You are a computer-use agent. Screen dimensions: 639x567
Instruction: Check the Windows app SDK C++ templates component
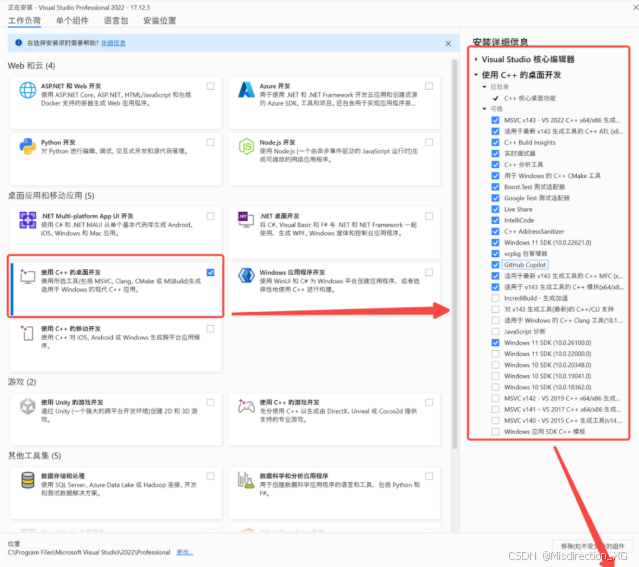pos(495,432)
